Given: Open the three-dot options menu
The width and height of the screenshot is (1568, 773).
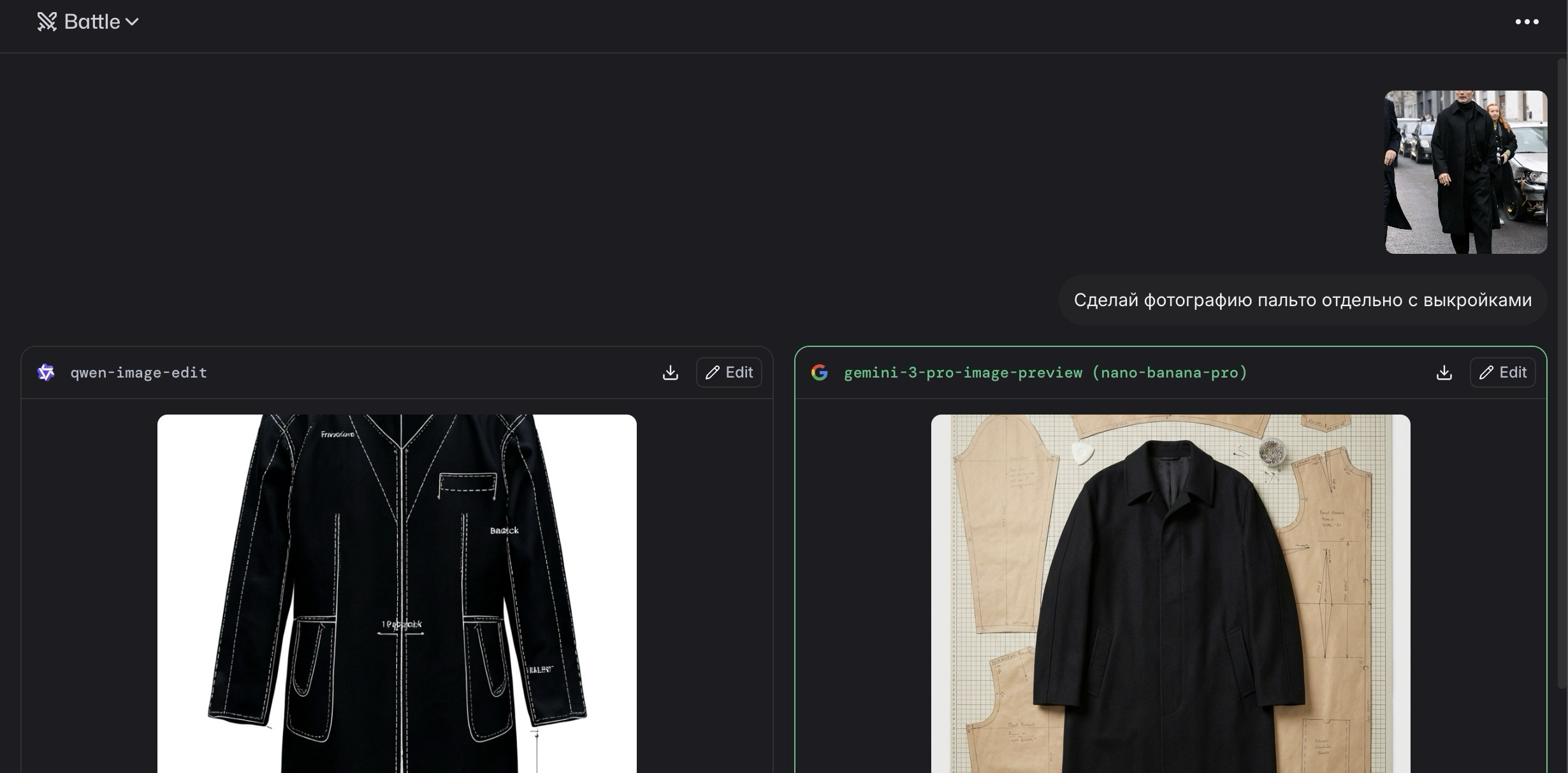Looking at the screenshot, I should click(x=1527, y=22).
